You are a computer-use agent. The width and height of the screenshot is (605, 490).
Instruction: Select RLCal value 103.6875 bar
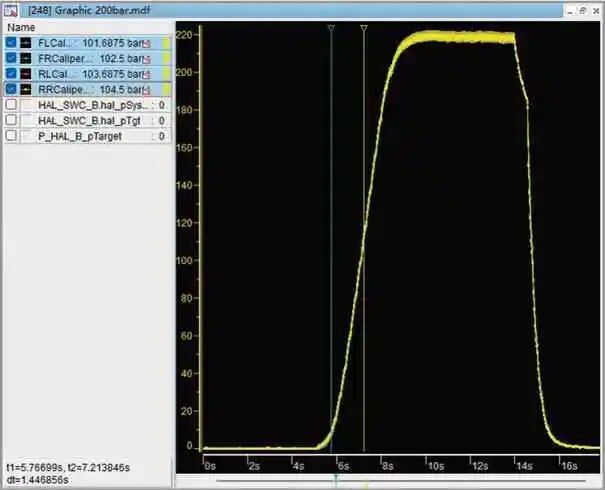[112, 74]
